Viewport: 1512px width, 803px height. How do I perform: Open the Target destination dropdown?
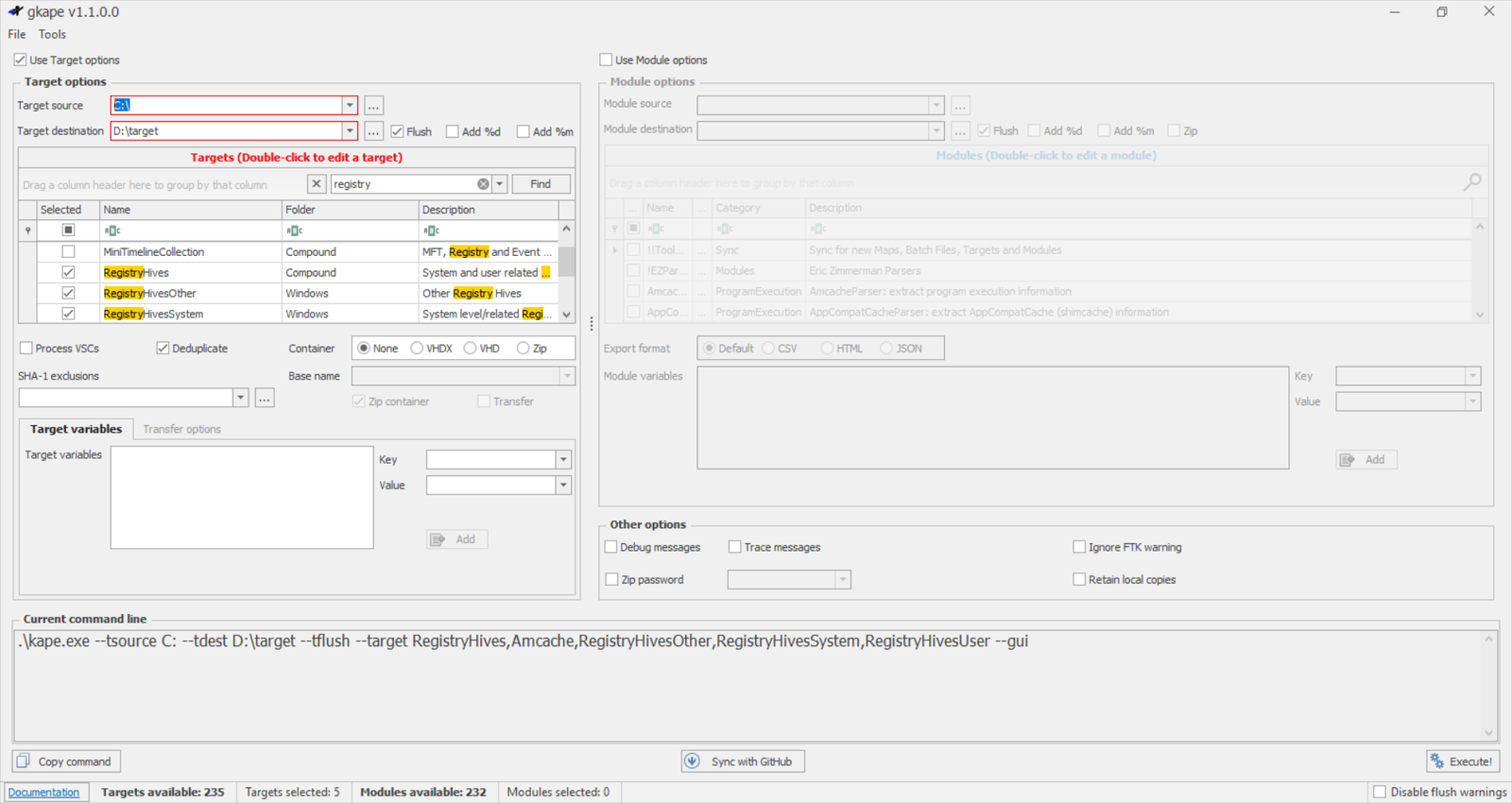[x=350, y=131]
